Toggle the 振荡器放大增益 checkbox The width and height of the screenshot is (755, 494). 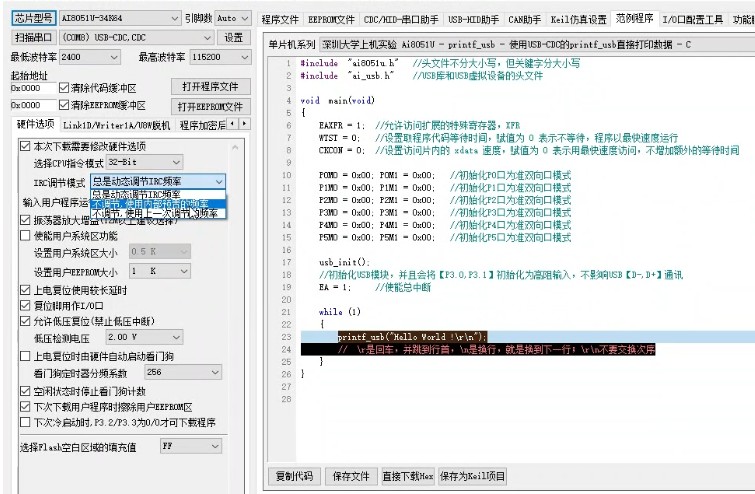(x=25, y=220)
